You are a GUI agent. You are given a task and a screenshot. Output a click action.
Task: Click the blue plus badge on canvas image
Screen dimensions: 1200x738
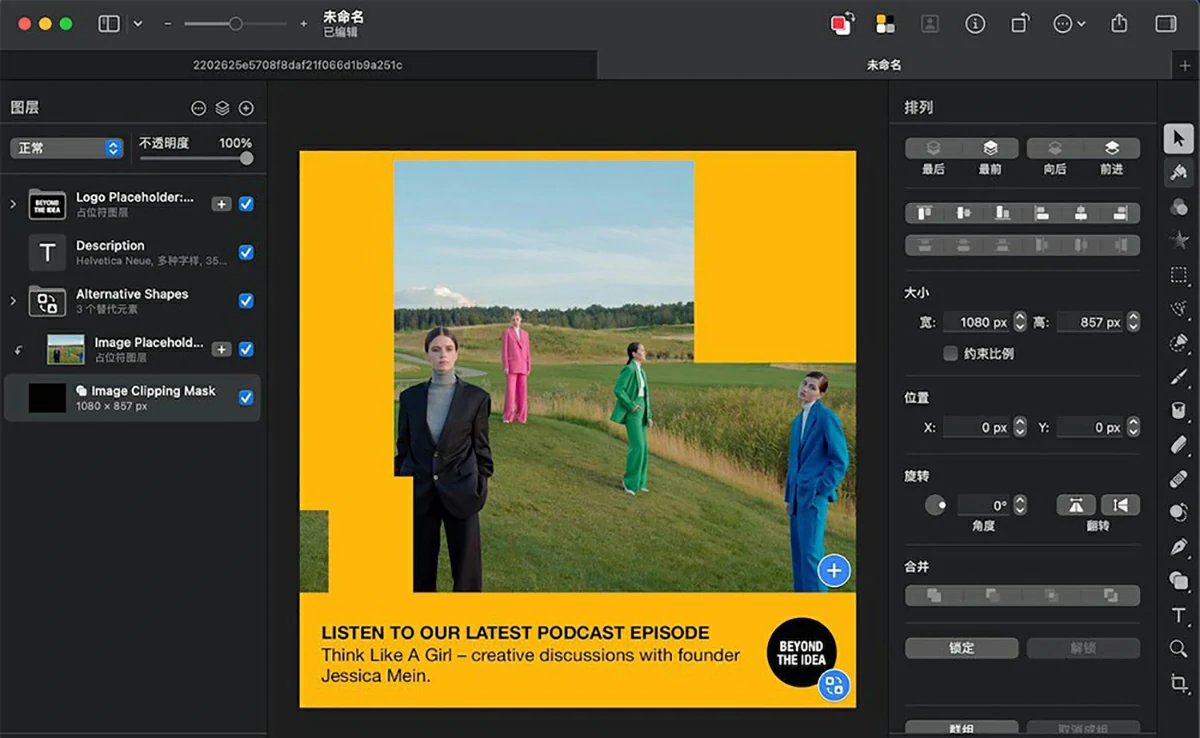pyautogui.click(x=834, y=571)
